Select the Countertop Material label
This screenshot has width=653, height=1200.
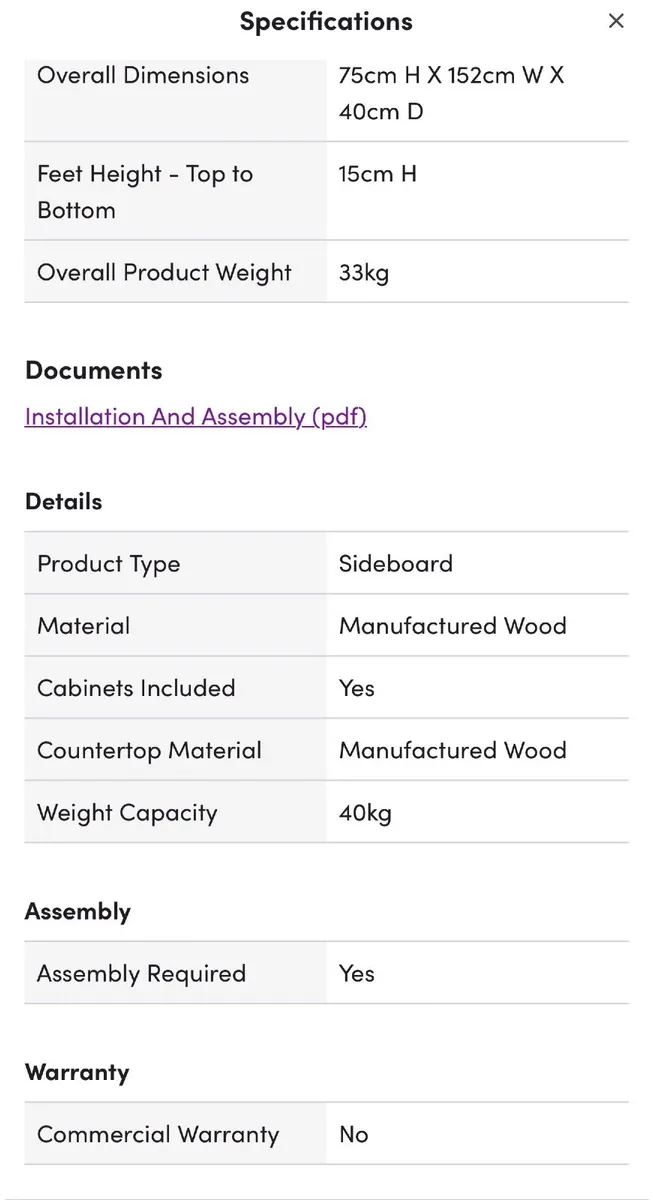149,750
